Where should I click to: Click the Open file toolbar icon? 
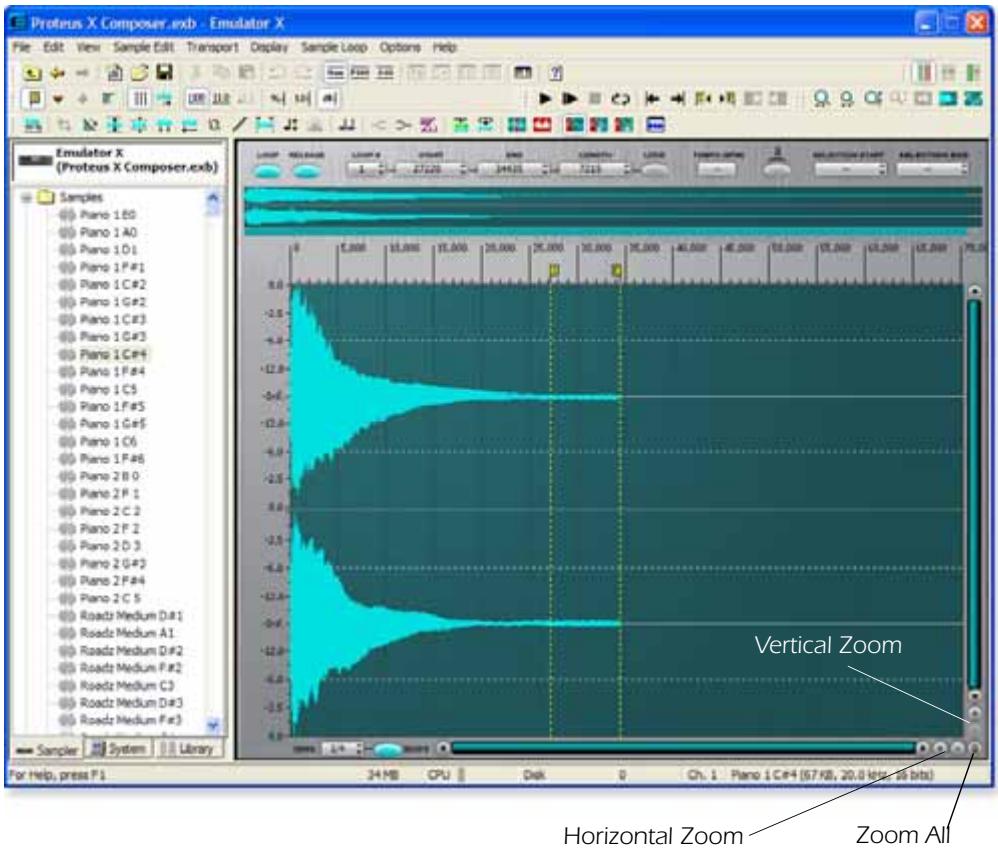point(140,73)
